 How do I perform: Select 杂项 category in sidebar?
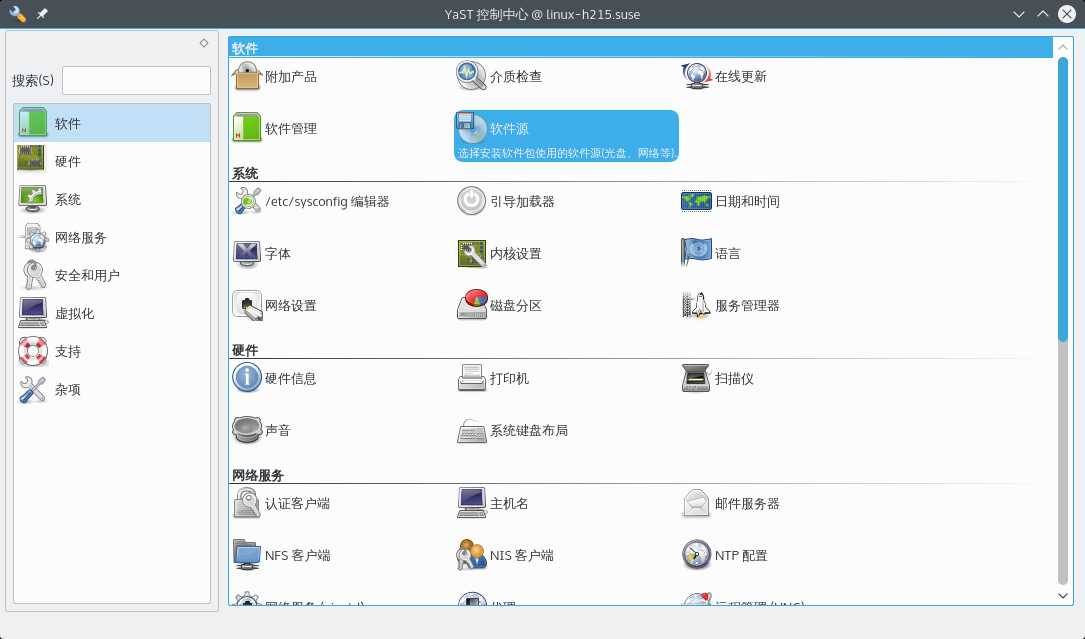pos(111,390)
